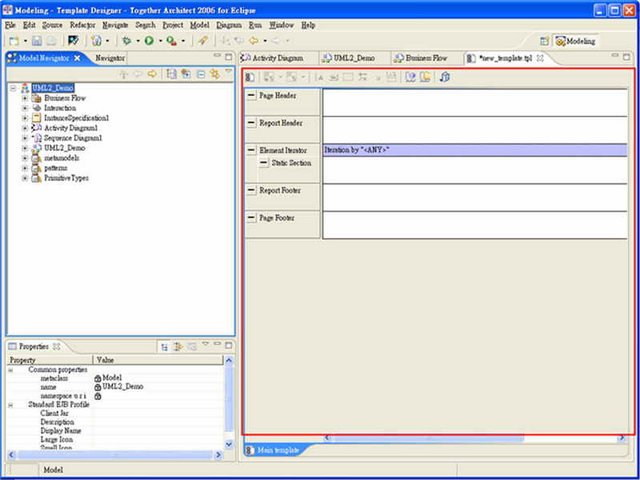Select the Interaction tree item
Viewport: 640px width, 480px height.
(60, 108)
